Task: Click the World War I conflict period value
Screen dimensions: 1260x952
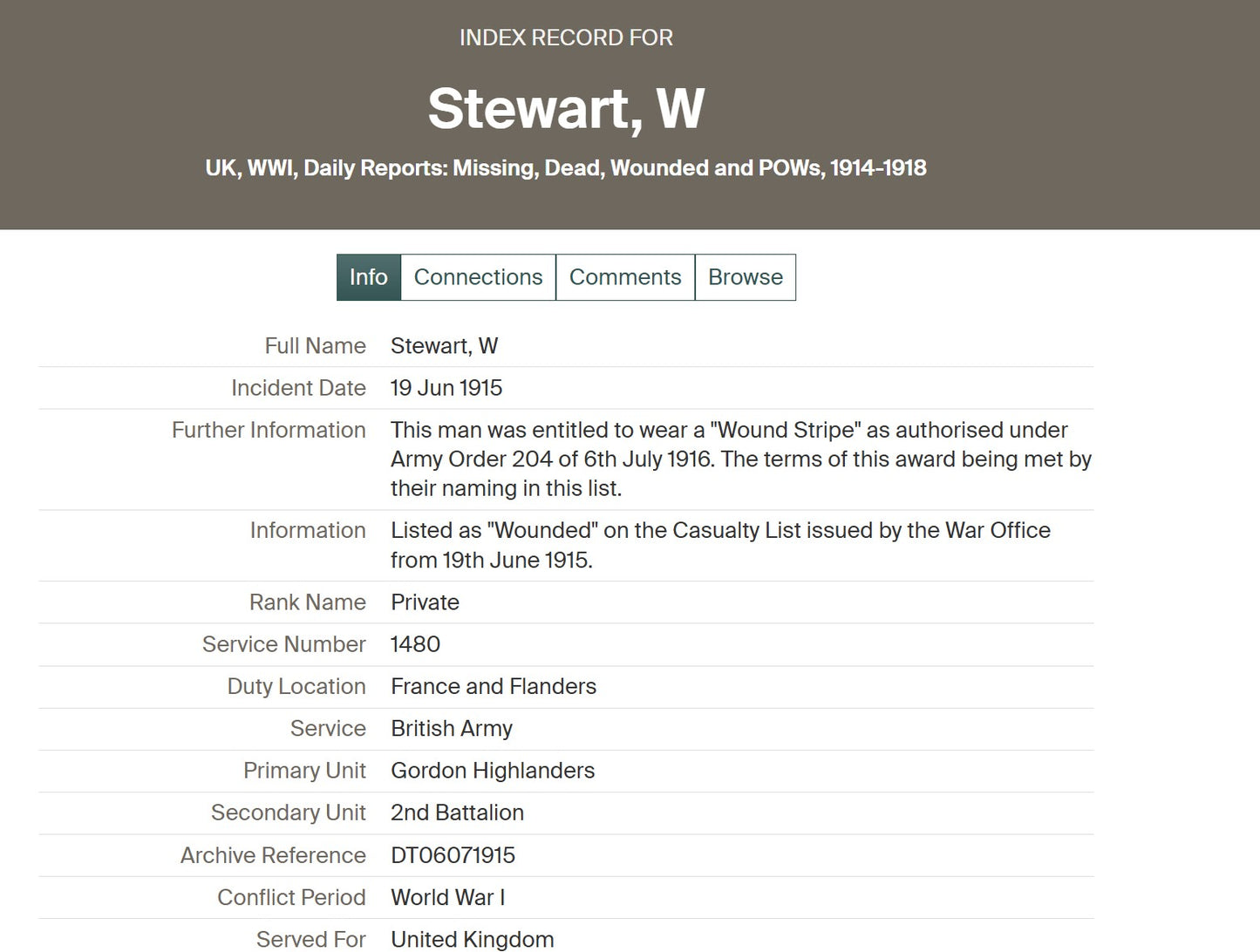Action: click(x=447, y=897)
